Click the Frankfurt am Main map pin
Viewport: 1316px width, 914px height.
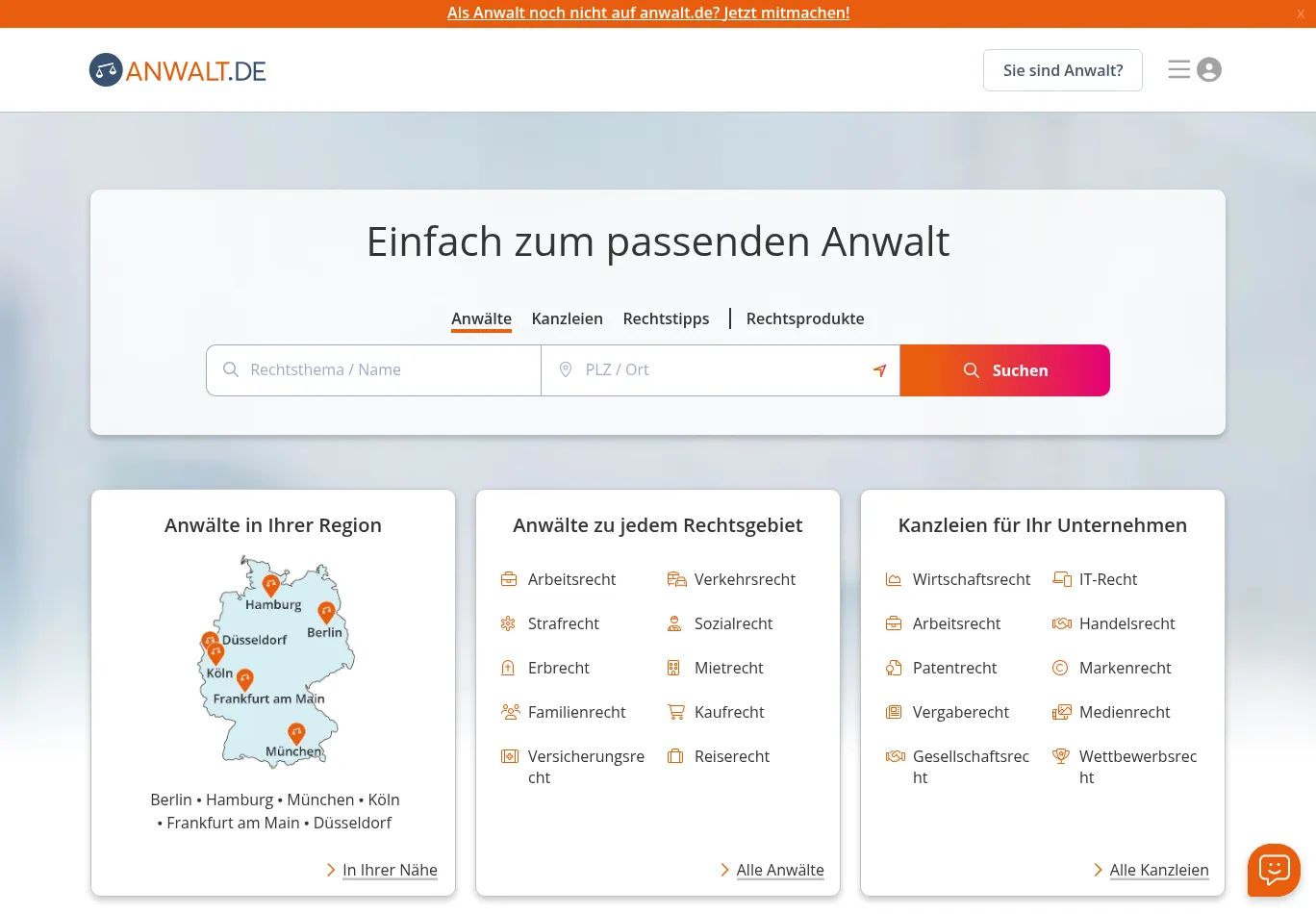pos(245,679)
